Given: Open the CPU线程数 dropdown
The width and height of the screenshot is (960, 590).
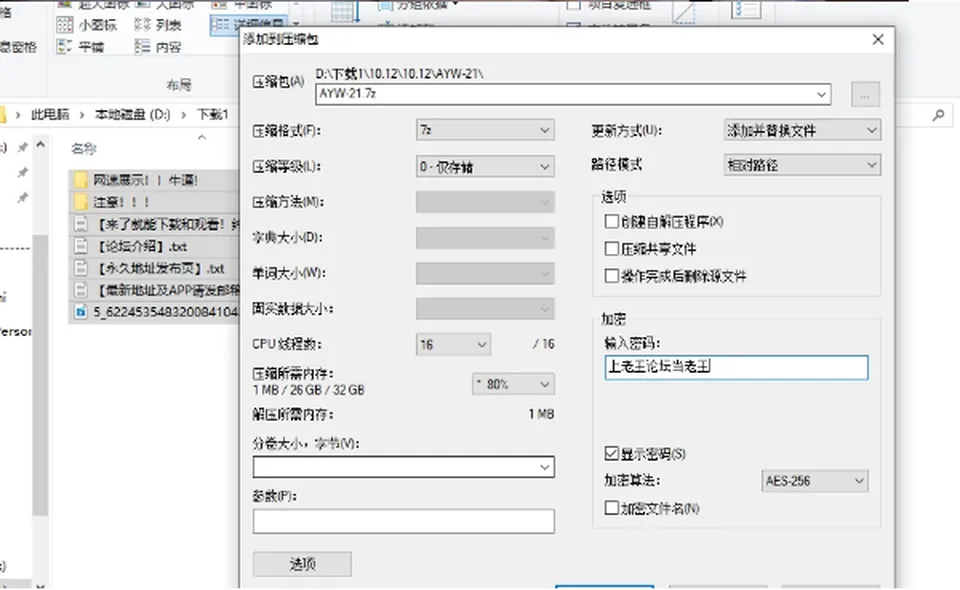Looking at the screenshot, I should (453, 344).
